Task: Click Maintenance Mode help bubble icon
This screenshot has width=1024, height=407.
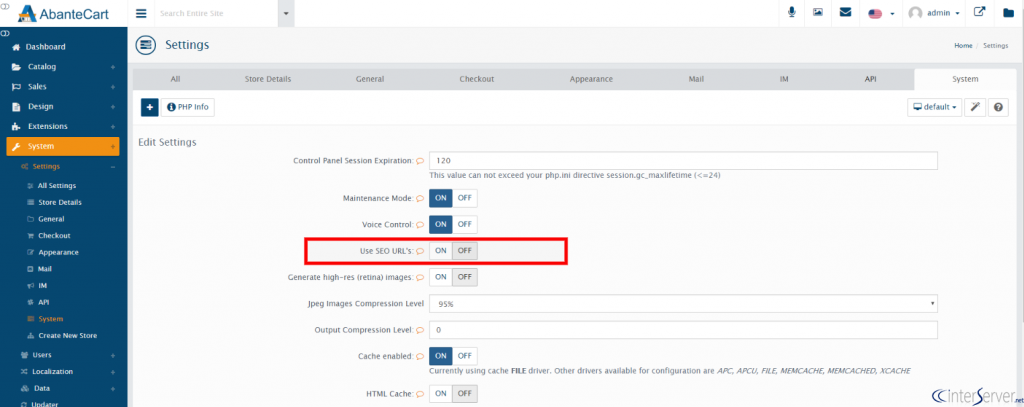Action: click(421, 198)
